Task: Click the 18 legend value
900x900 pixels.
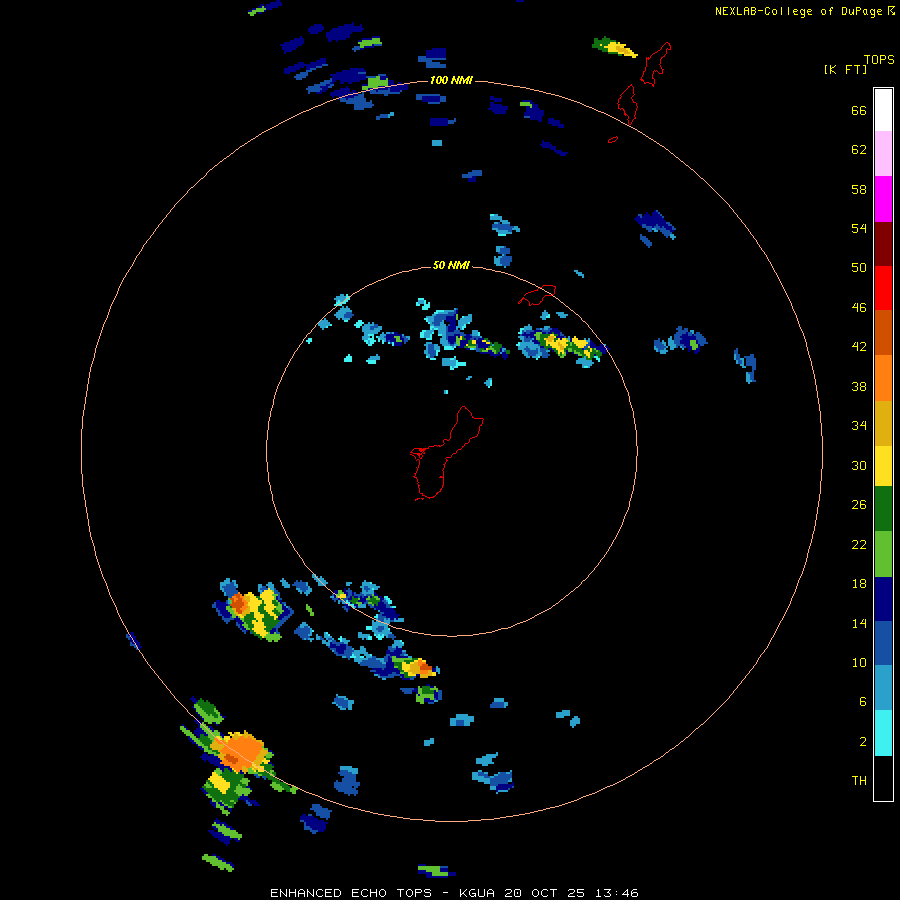Action: pos(859,584)
